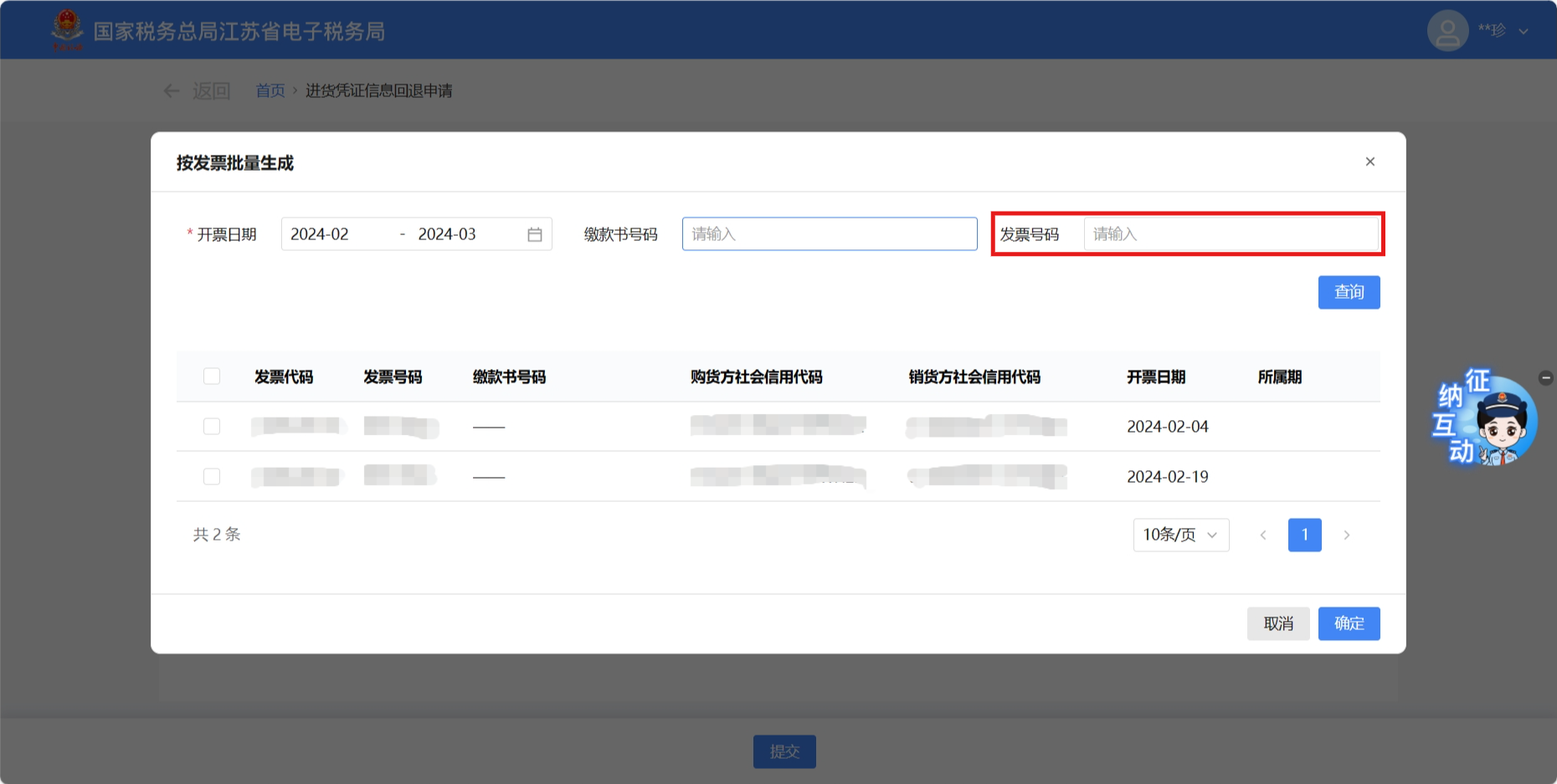Minimize the 征纳互动 floating widget
1557x784 pixels.
coord(1545,378)
